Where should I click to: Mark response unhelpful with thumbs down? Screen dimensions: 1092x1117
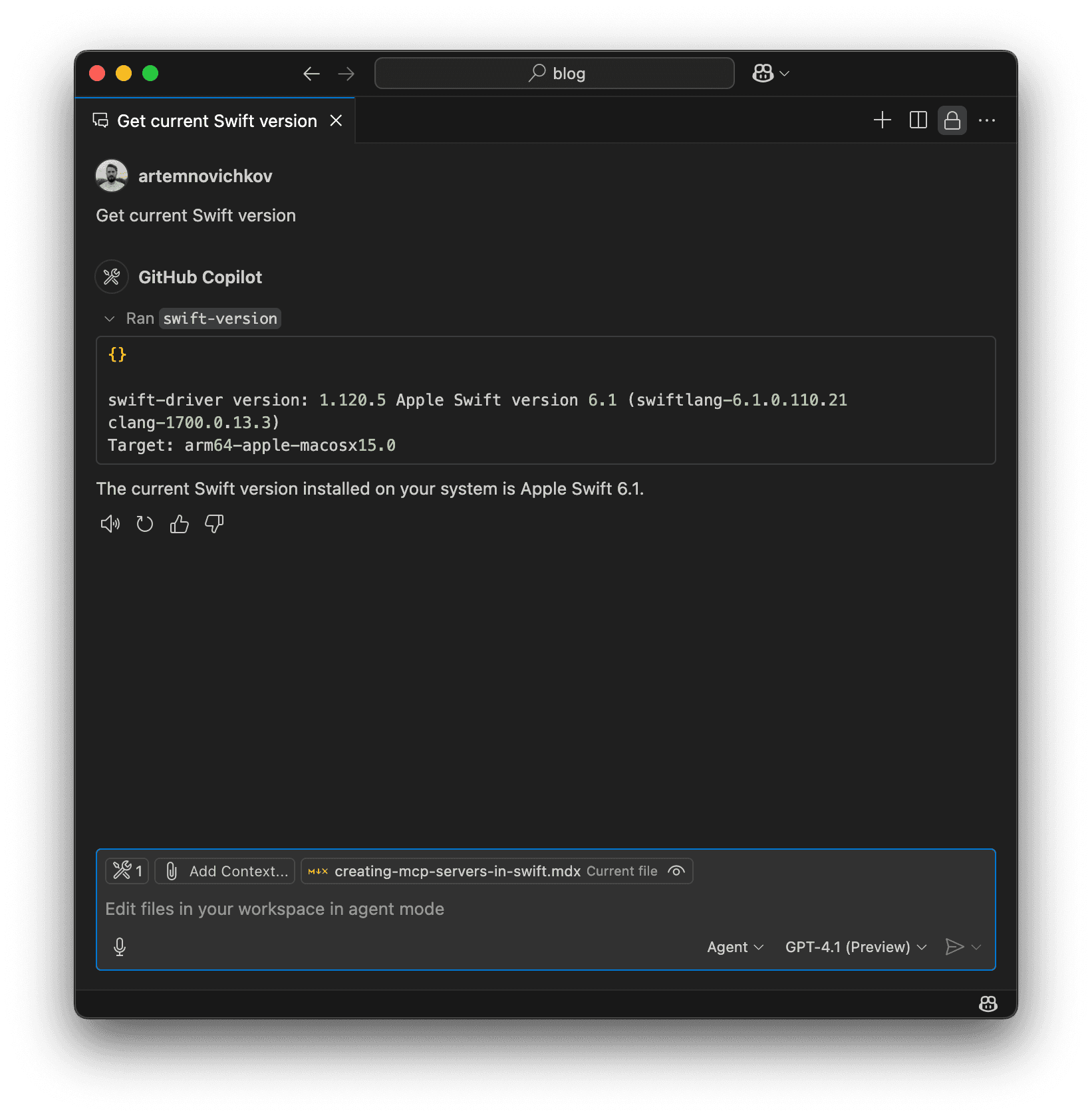(214, 525)
